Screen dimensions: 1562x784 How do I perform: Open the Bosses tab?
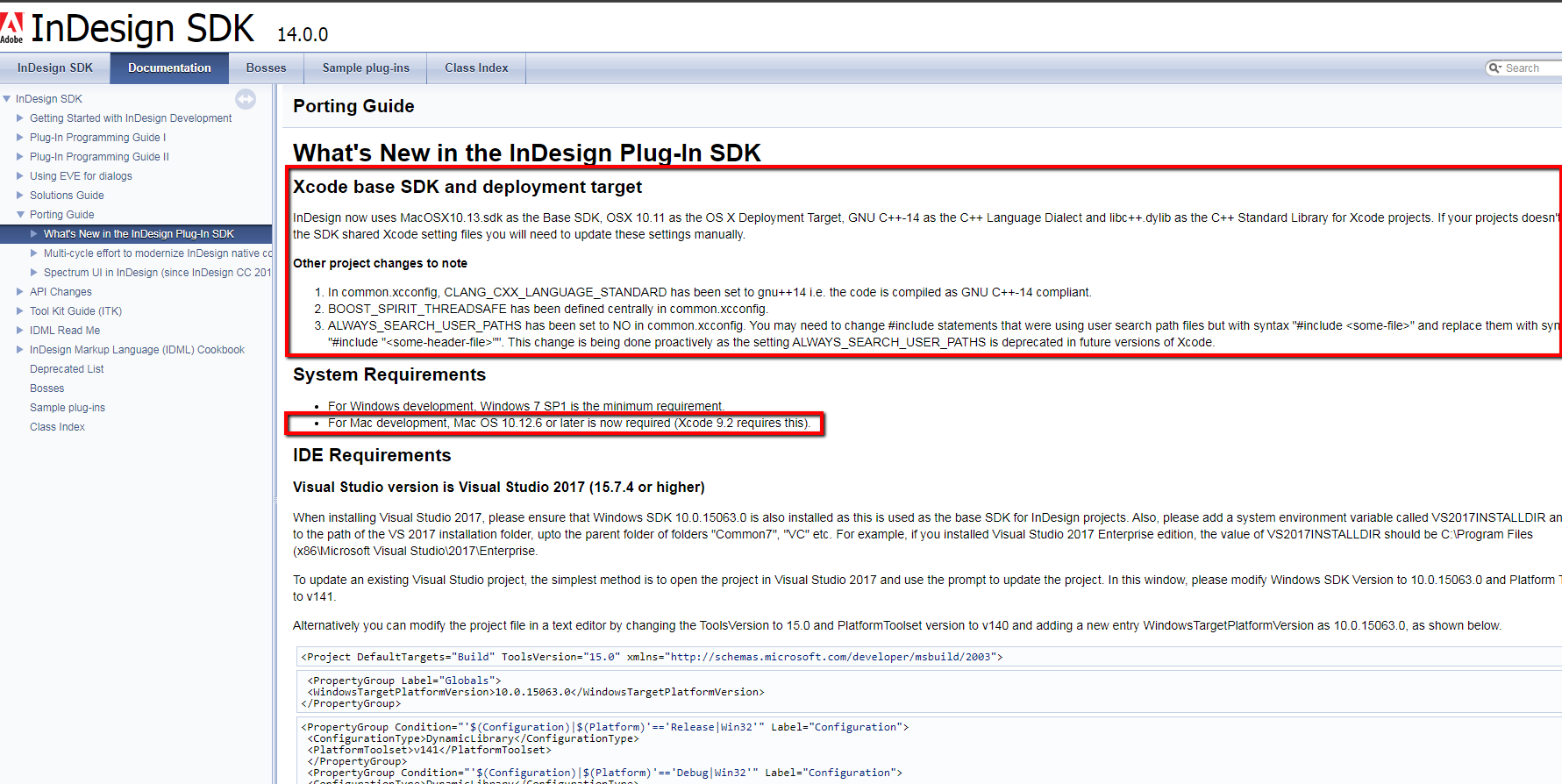267,68
